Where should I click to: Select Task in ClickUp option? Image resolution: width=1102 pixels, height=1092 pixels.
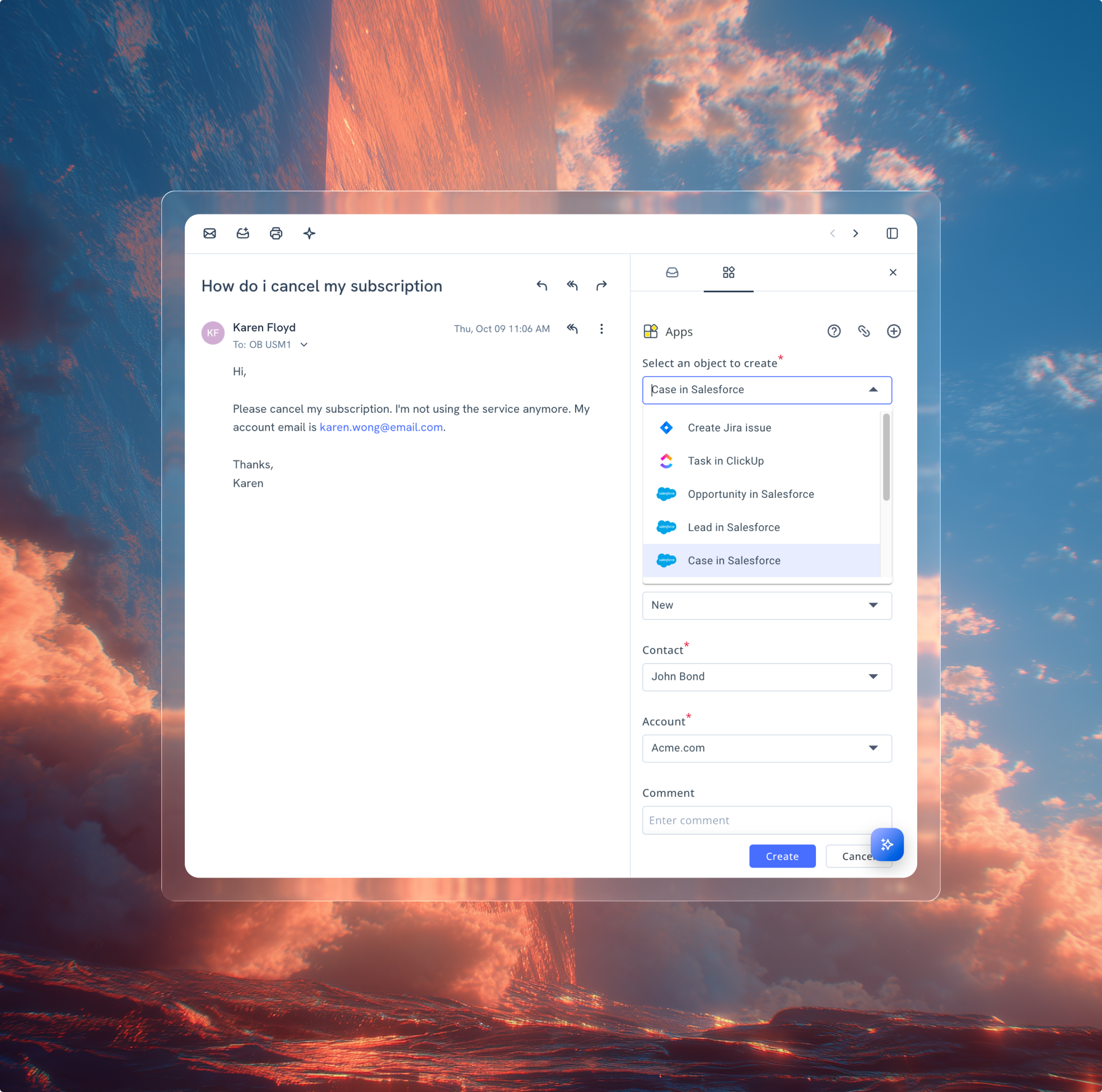click(726, 461)
